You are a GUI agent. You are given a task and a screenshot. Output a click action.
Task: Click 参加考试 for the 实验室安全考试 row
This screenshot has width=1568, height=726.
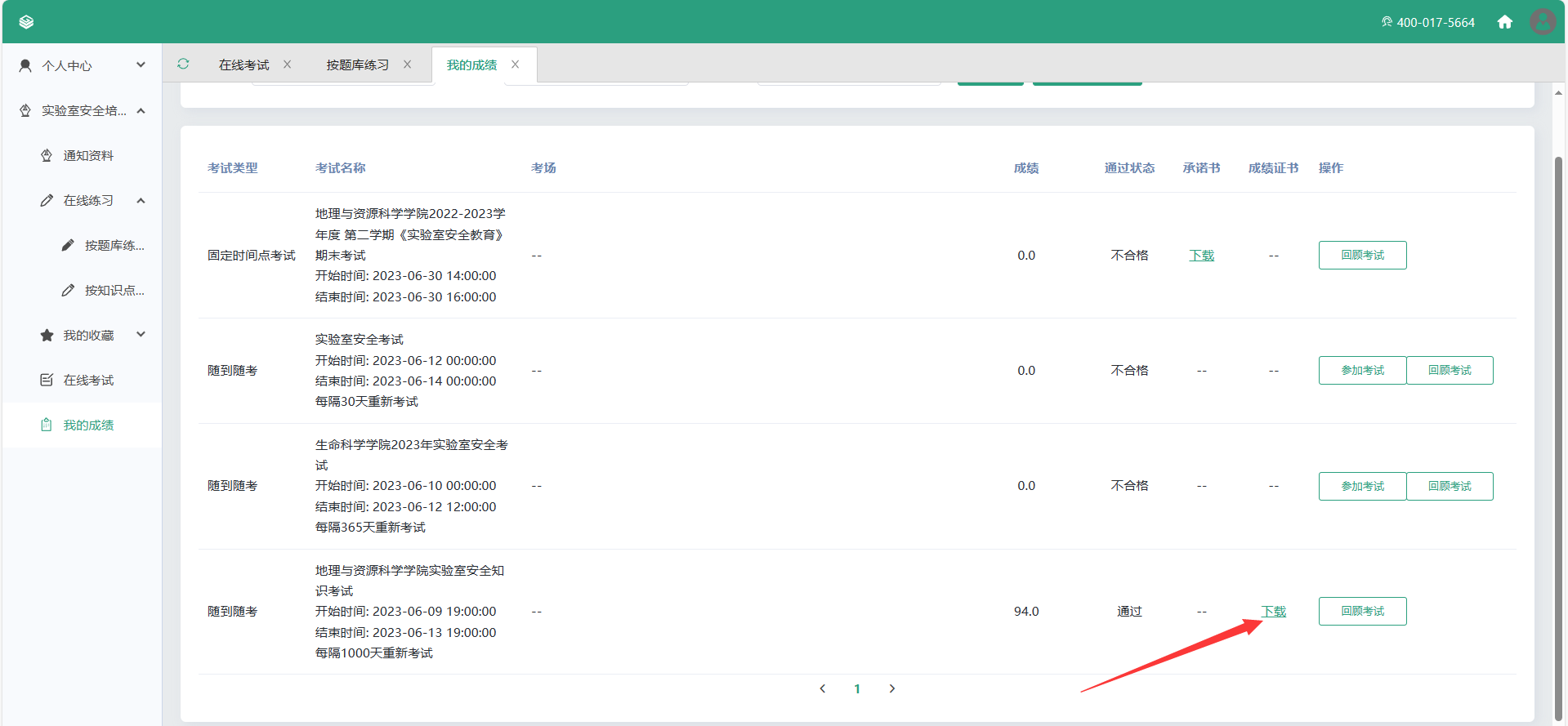click(1362, 370)
